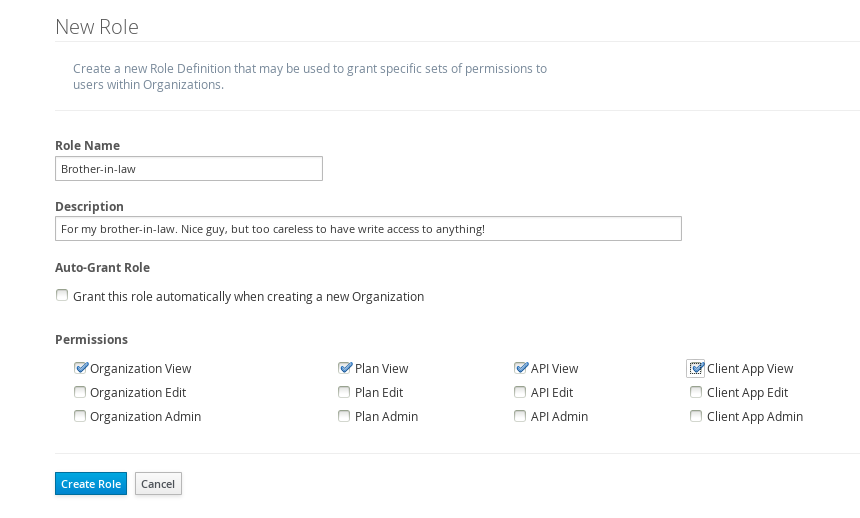Uncheck Client App View permission

(x=697, y=368)
